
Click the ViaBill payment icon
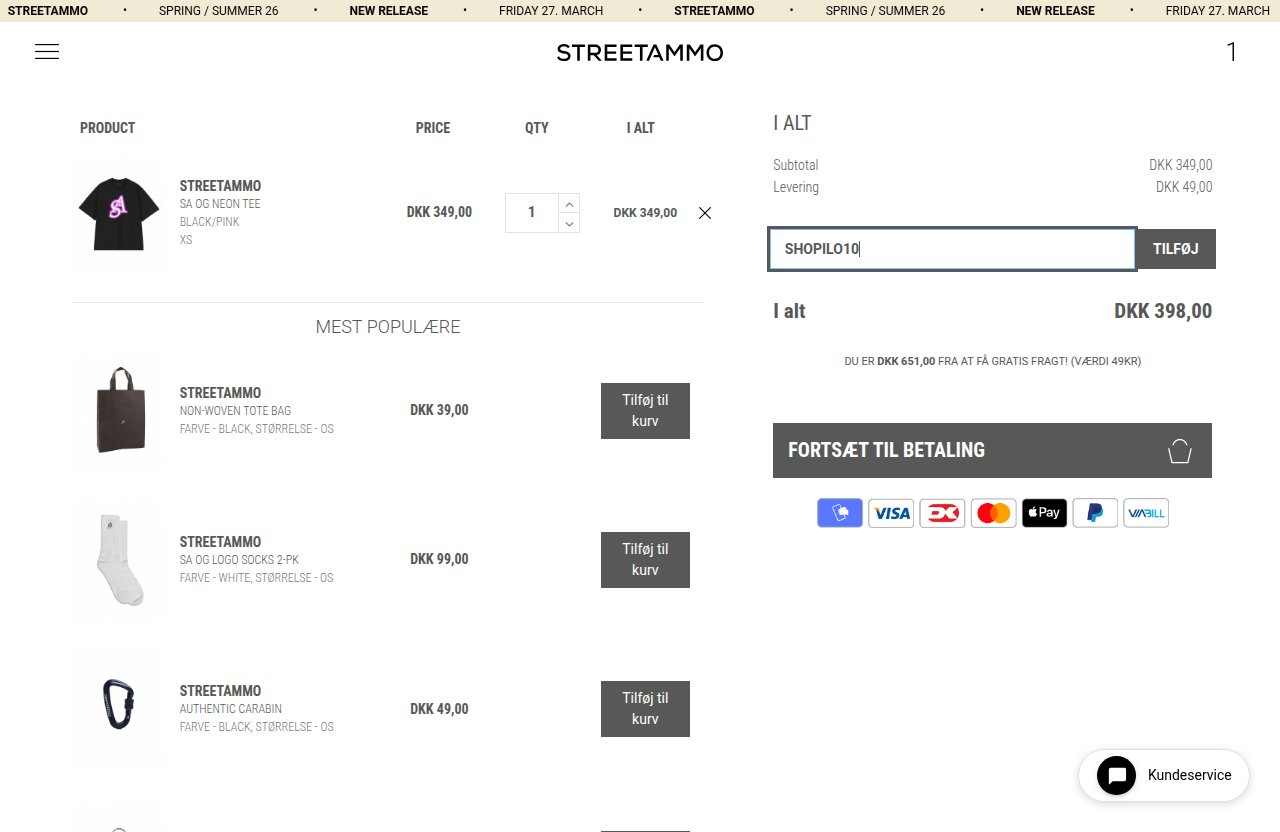click(1146, 513)
